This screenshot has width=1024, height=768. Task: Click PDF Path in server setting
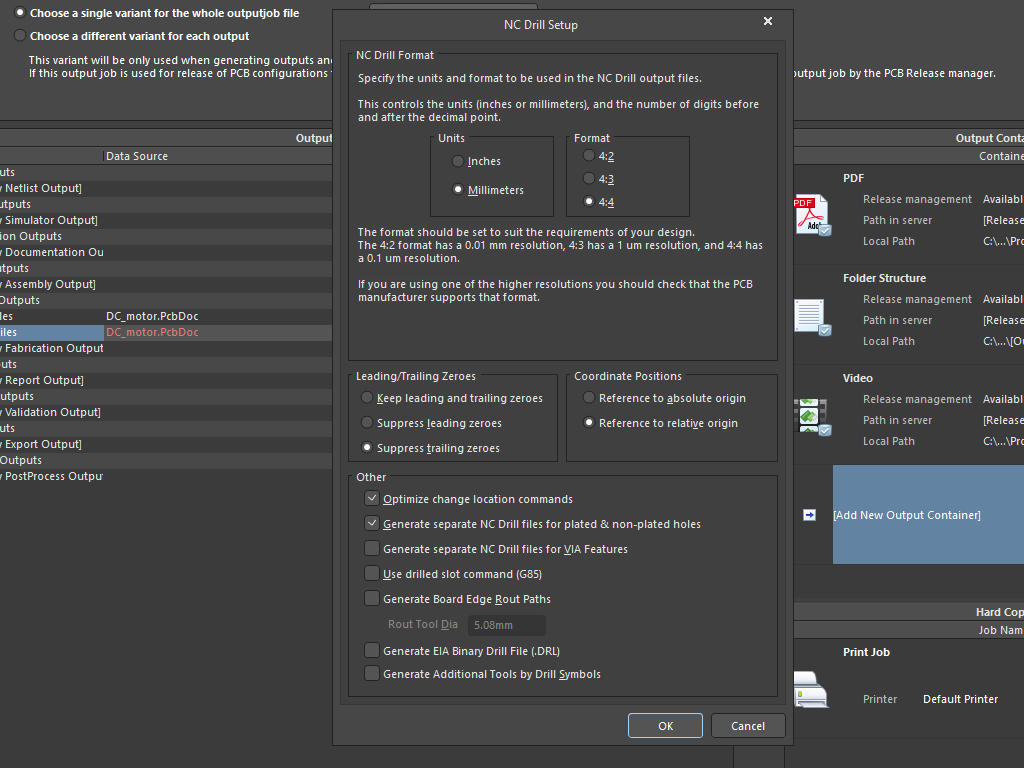[x=897, y=220]
